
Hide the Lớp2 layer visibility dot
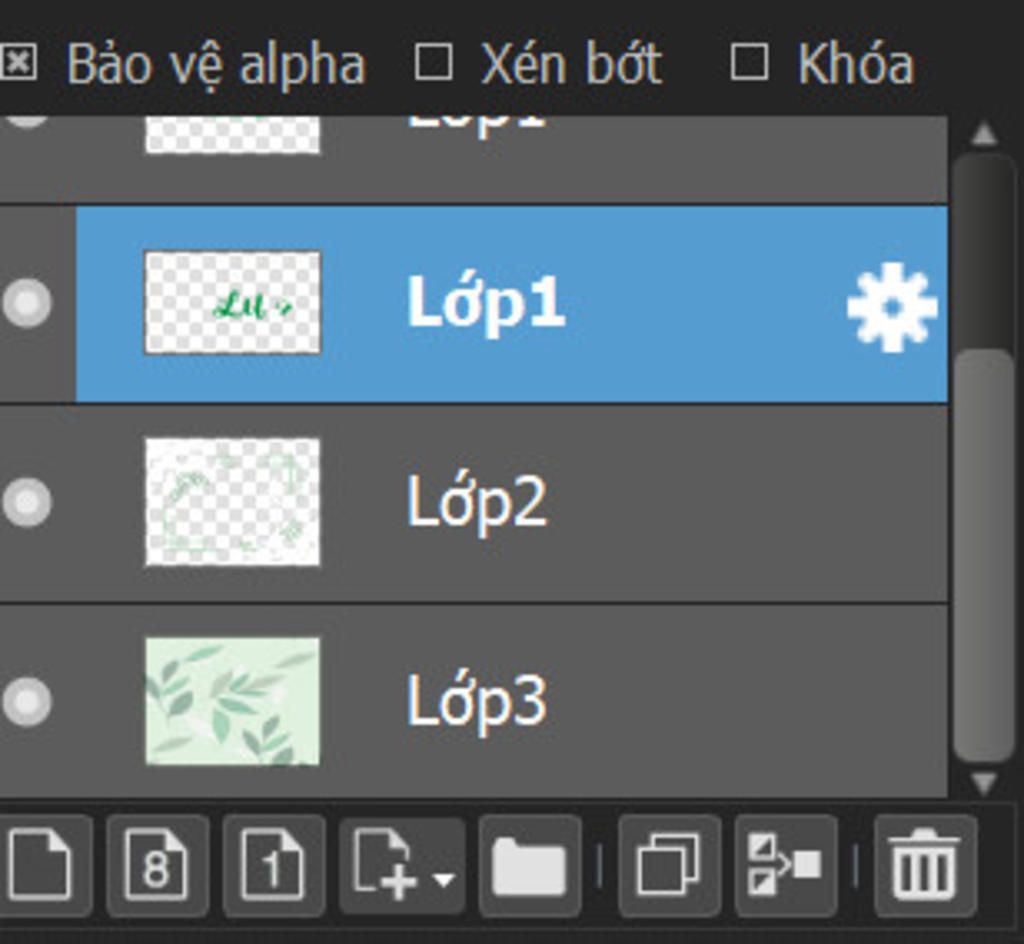click(x=27, y=502)
